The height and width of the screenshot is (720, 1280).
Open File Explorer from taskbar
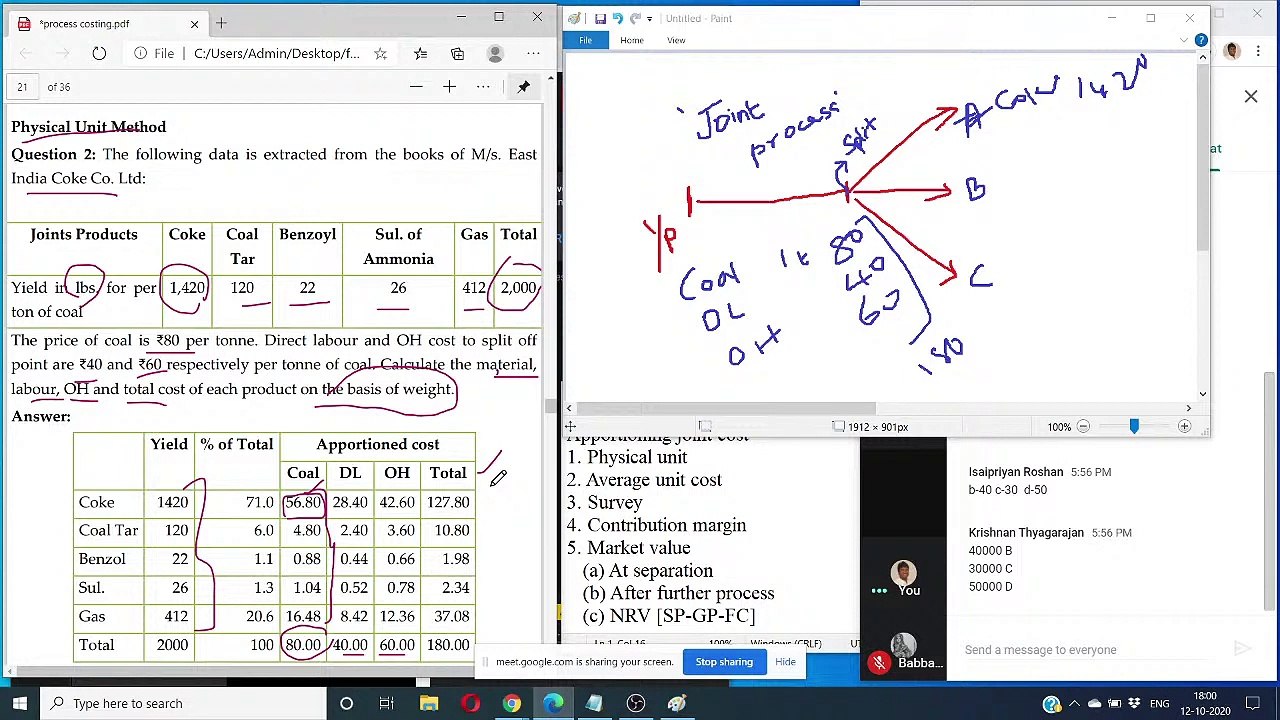pyautogui.click(x=428, y=703)
